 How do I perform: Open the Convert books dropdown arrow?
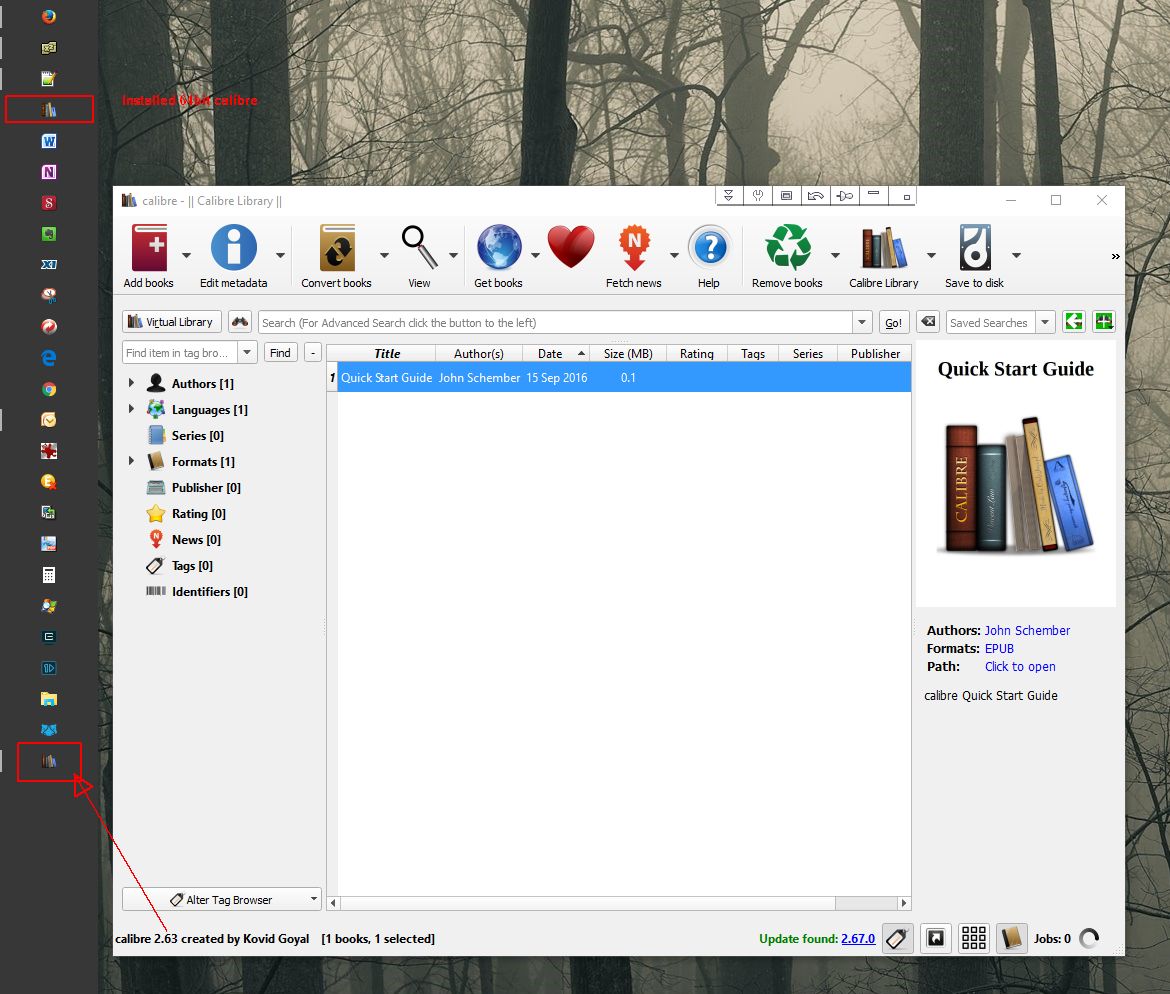(384, 255)
